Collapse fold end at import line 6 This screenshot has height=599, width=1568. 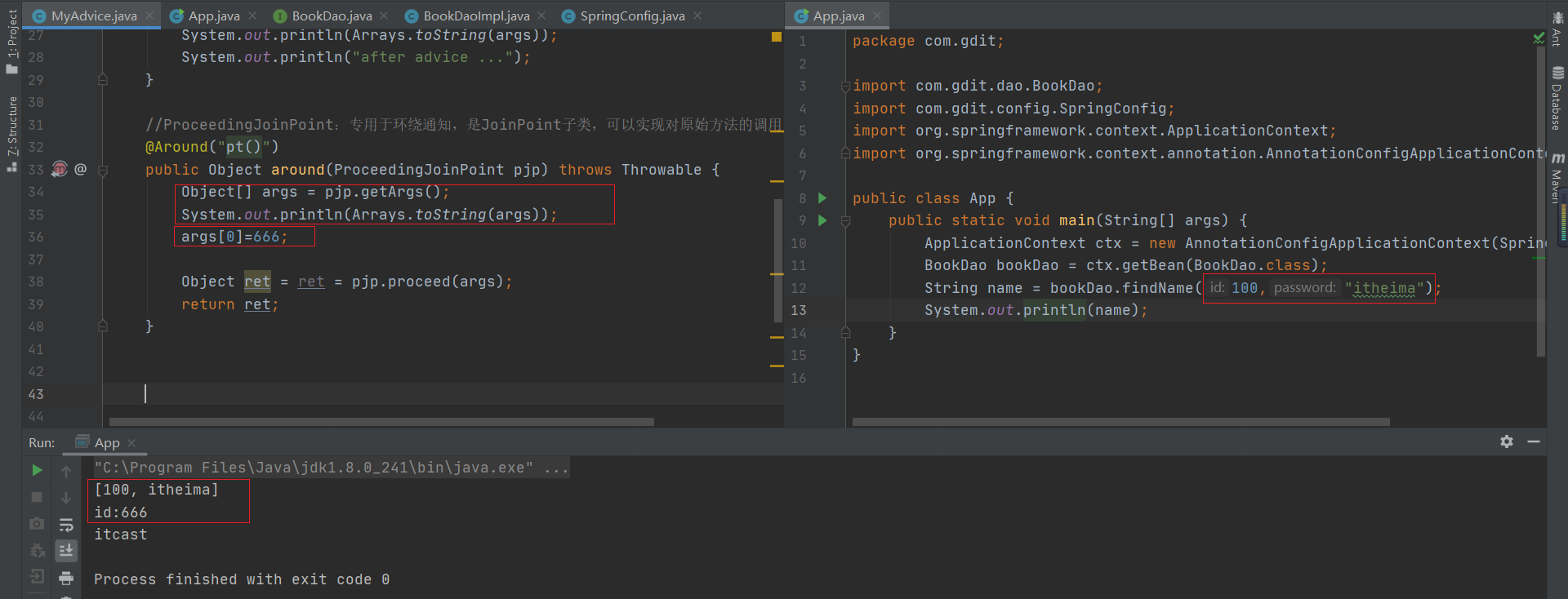[846, 153]
